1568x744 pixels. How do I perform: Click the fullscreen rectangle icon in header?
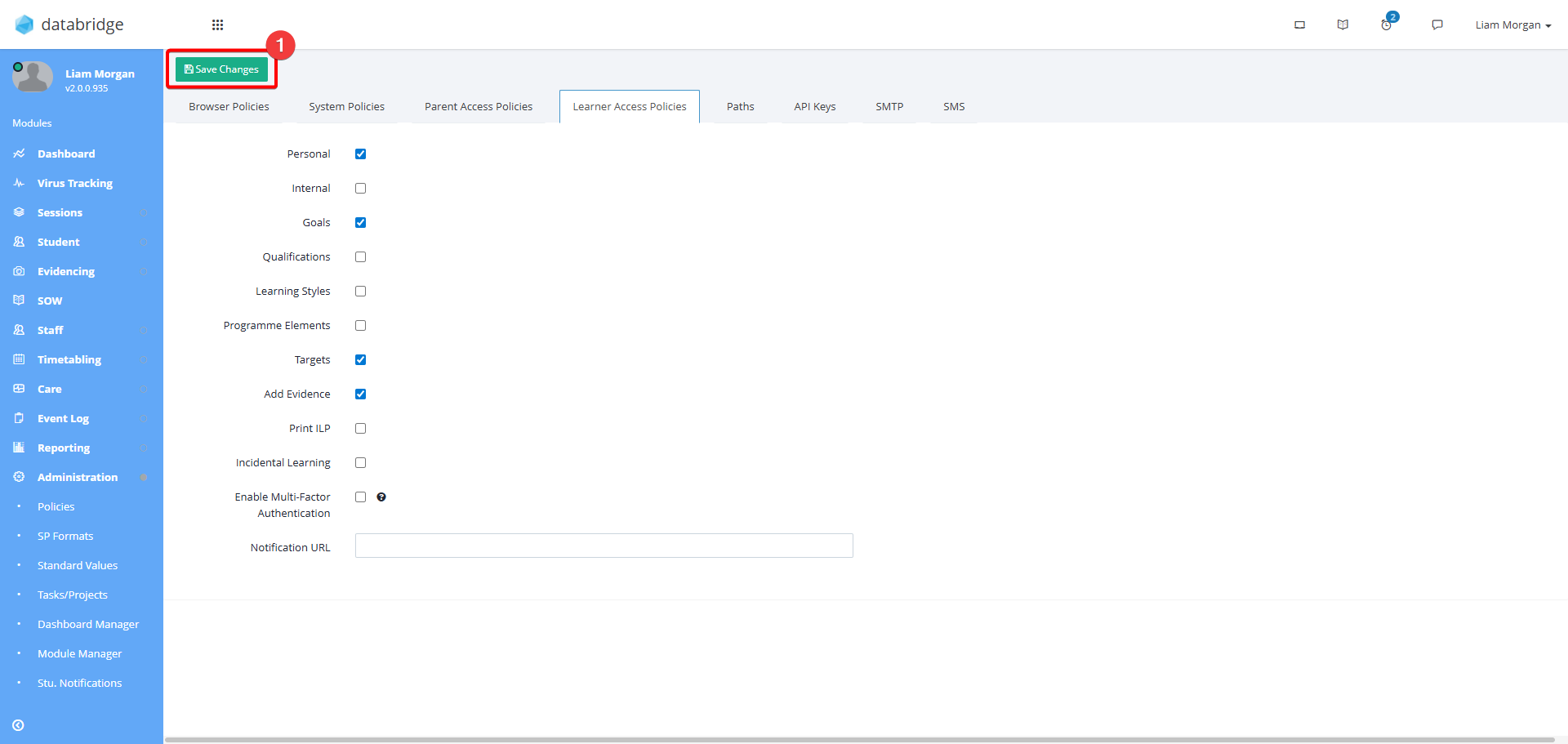coord(1299,25)
